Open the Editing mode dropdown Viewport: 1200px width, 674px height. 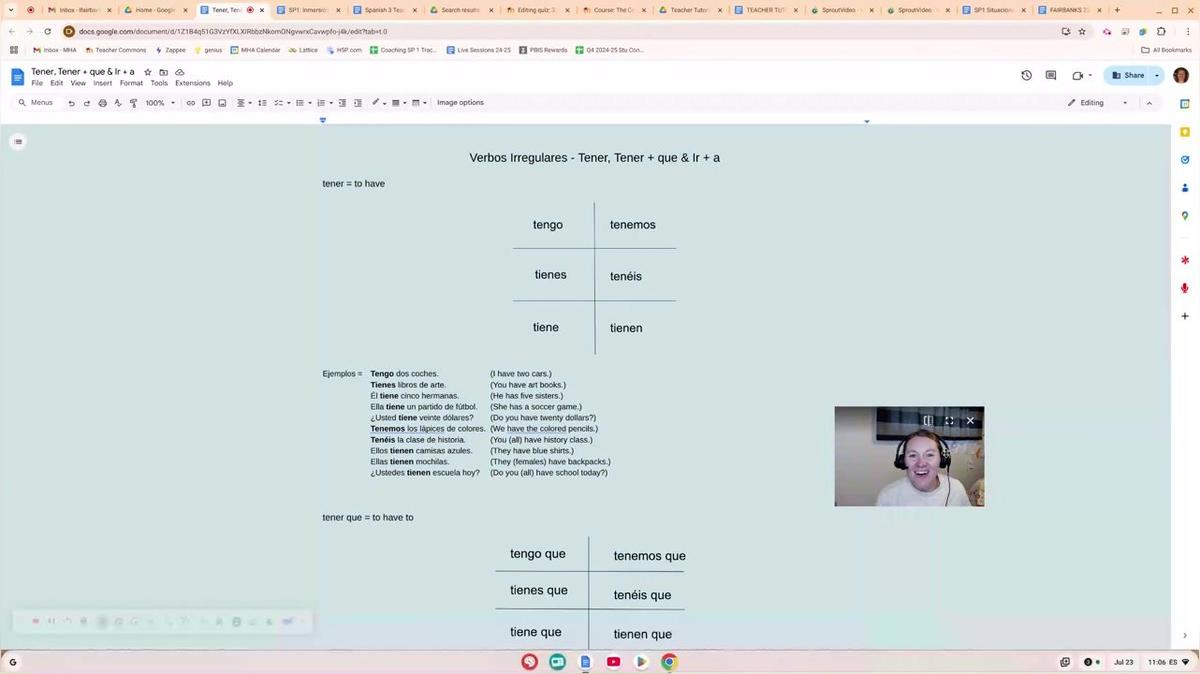[x=1097, y=103]
